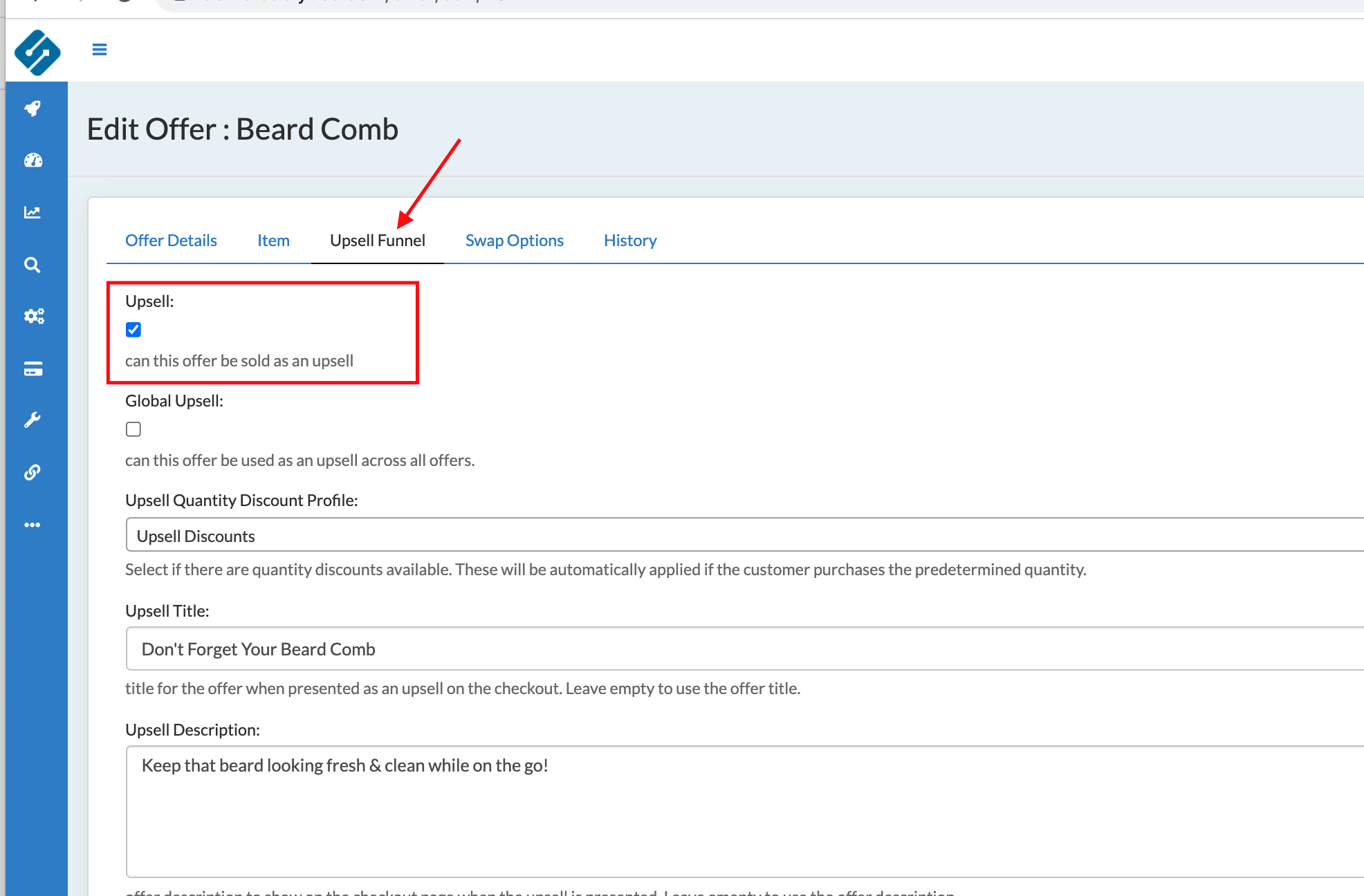Open the History tab
1364x896 pixels.
point(629,241)
